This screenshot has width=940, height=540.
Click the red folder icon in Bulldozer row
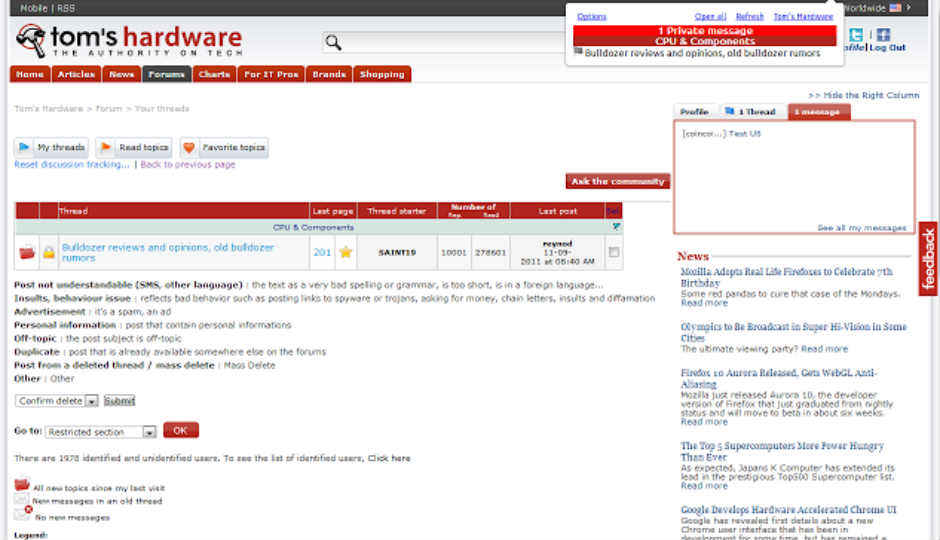(x=27, y=252)
